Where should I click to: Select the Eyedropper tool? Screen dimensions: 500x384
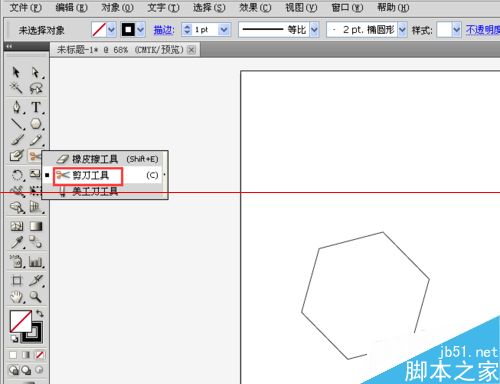point(17,242)
